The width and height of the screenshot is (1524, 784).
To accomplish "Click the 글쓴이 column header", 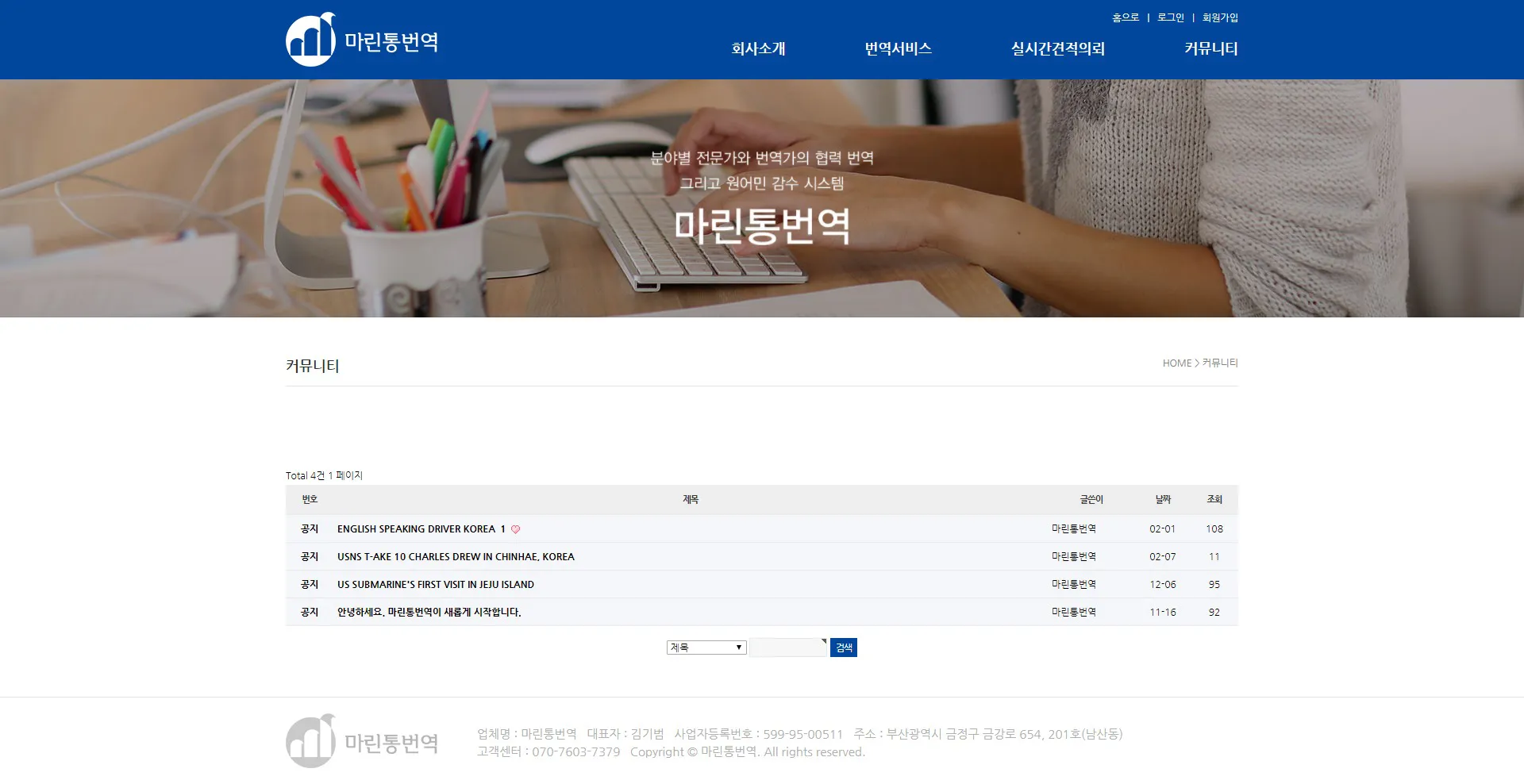I will pyautogui.click(x=1091, y=499).
